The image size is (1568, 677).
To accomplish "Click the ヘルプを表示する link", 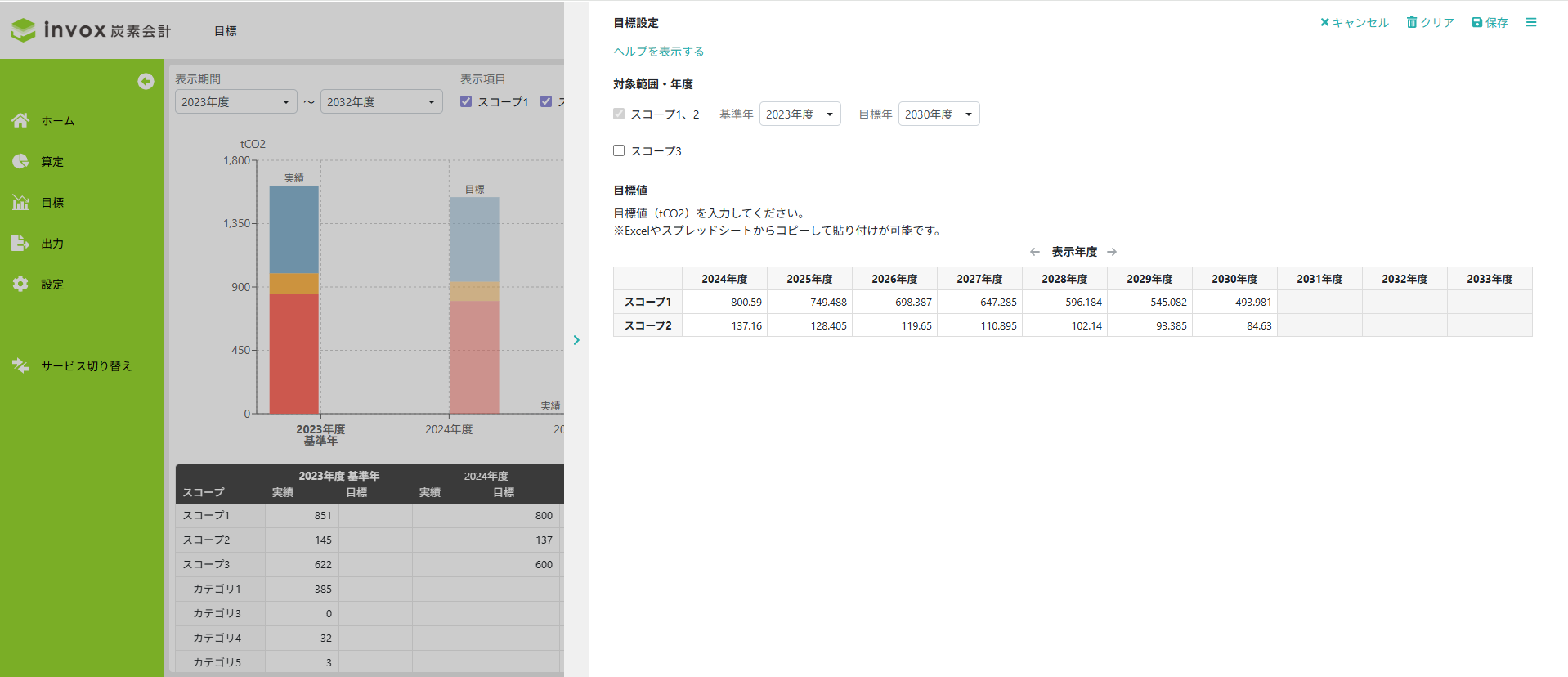I will tap(658, 52).
